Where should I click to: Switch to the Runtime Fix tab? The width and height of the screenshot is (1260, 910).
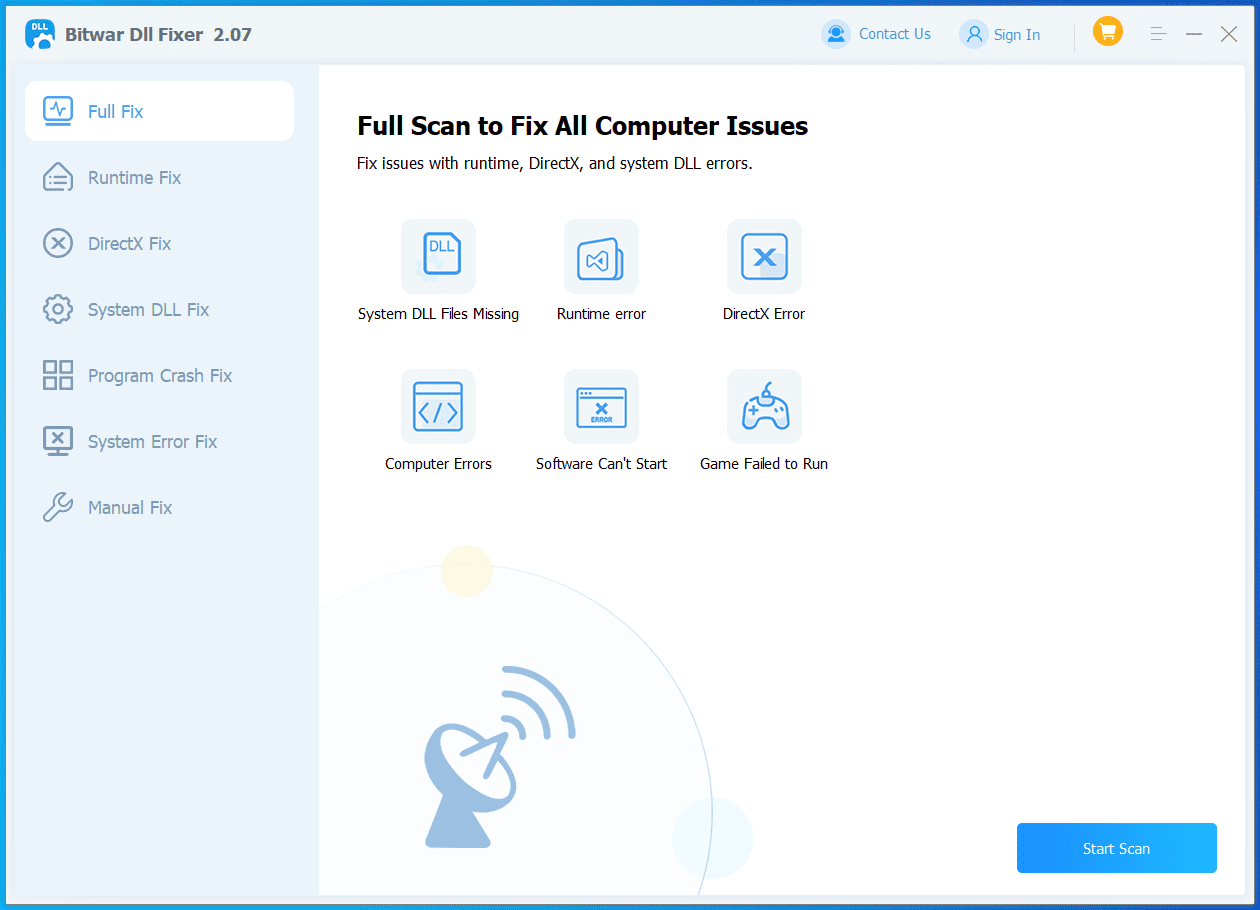[x=160, y=177]
